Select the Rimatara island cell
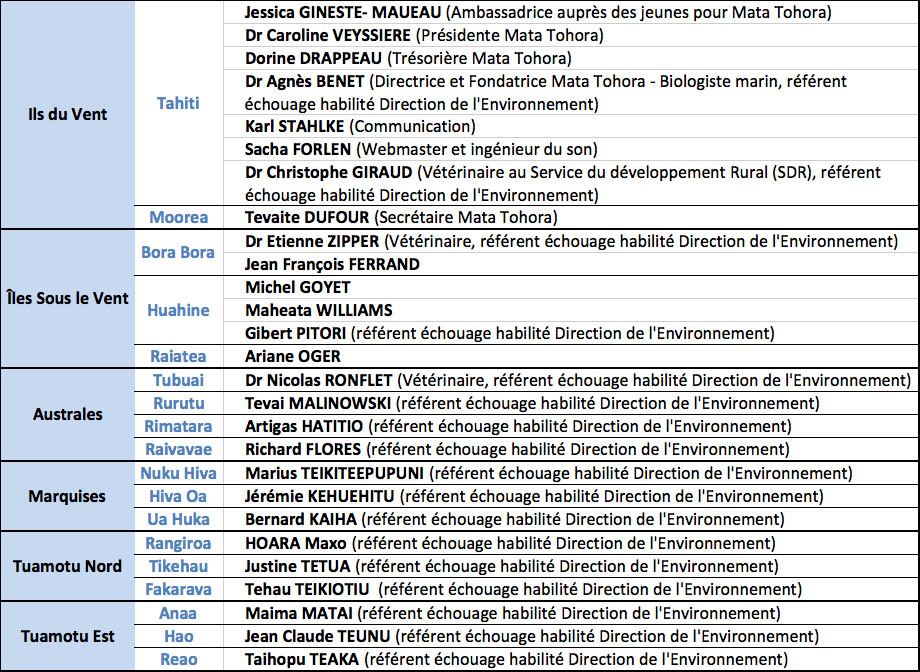This screenshot has width=920, height=672. (x=178, y=426)
